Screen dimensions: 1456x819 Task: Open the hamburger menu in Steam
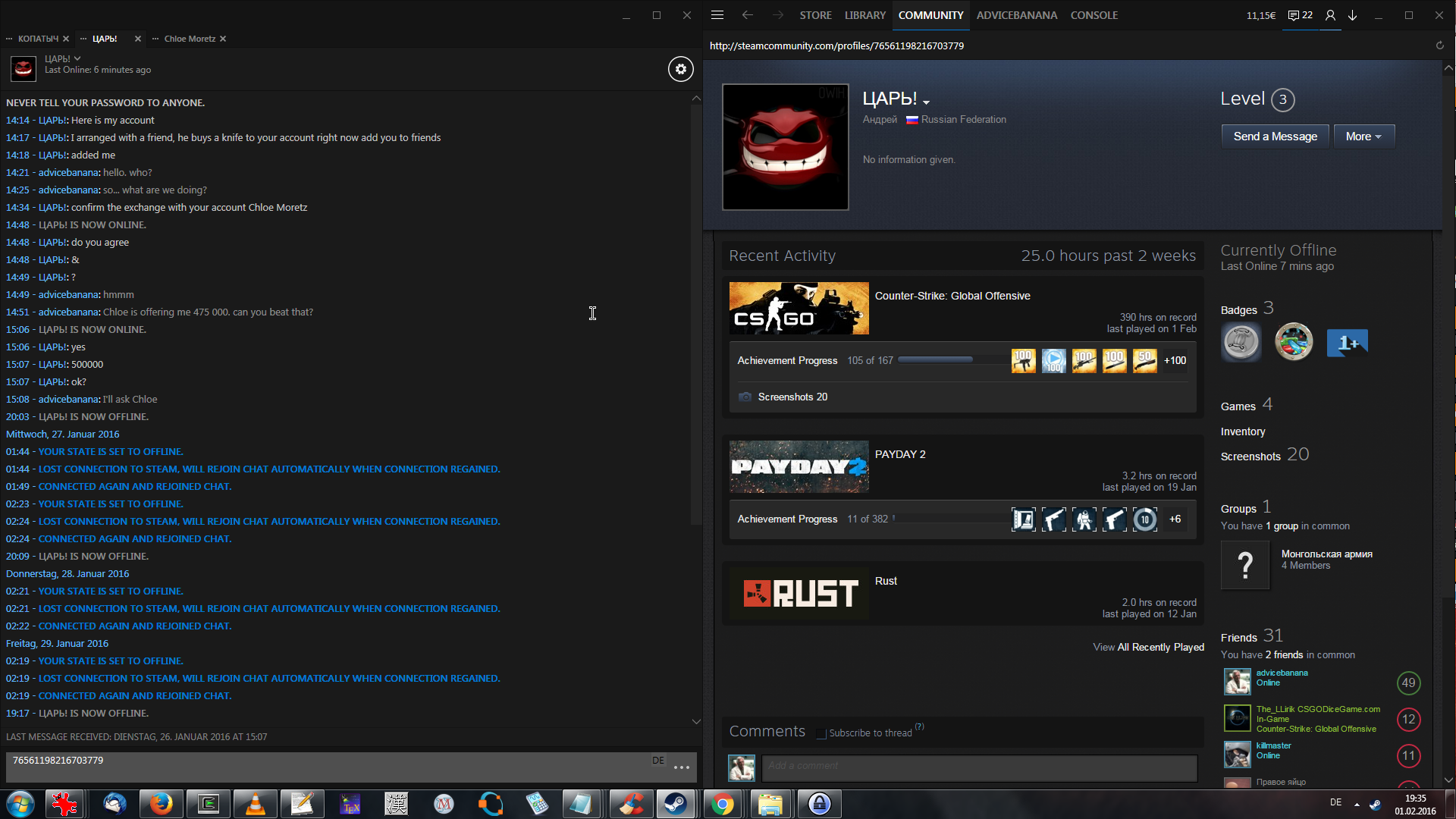(717, 15)
